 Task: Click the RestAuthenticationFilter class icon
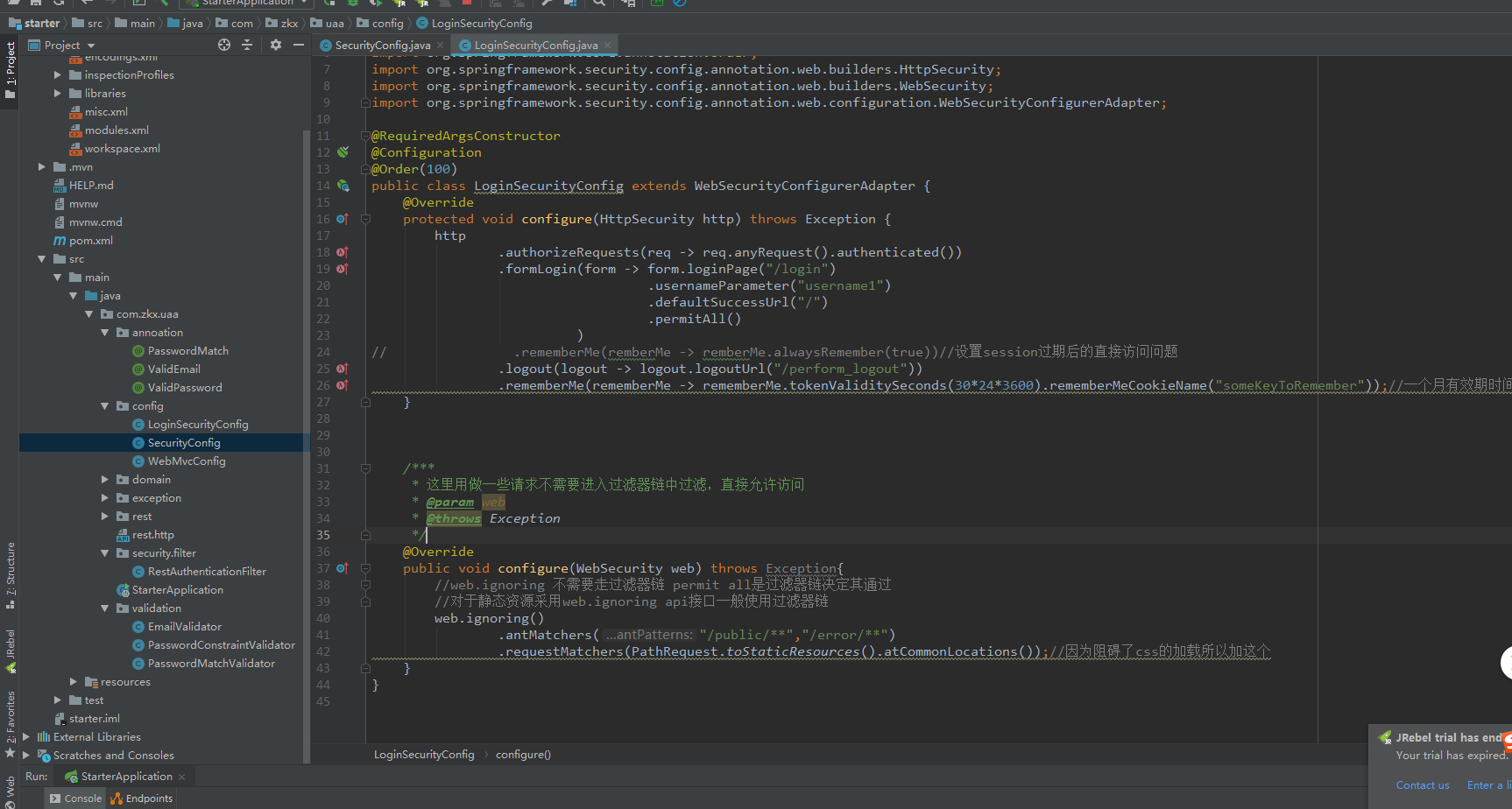[x=138, y=572]
